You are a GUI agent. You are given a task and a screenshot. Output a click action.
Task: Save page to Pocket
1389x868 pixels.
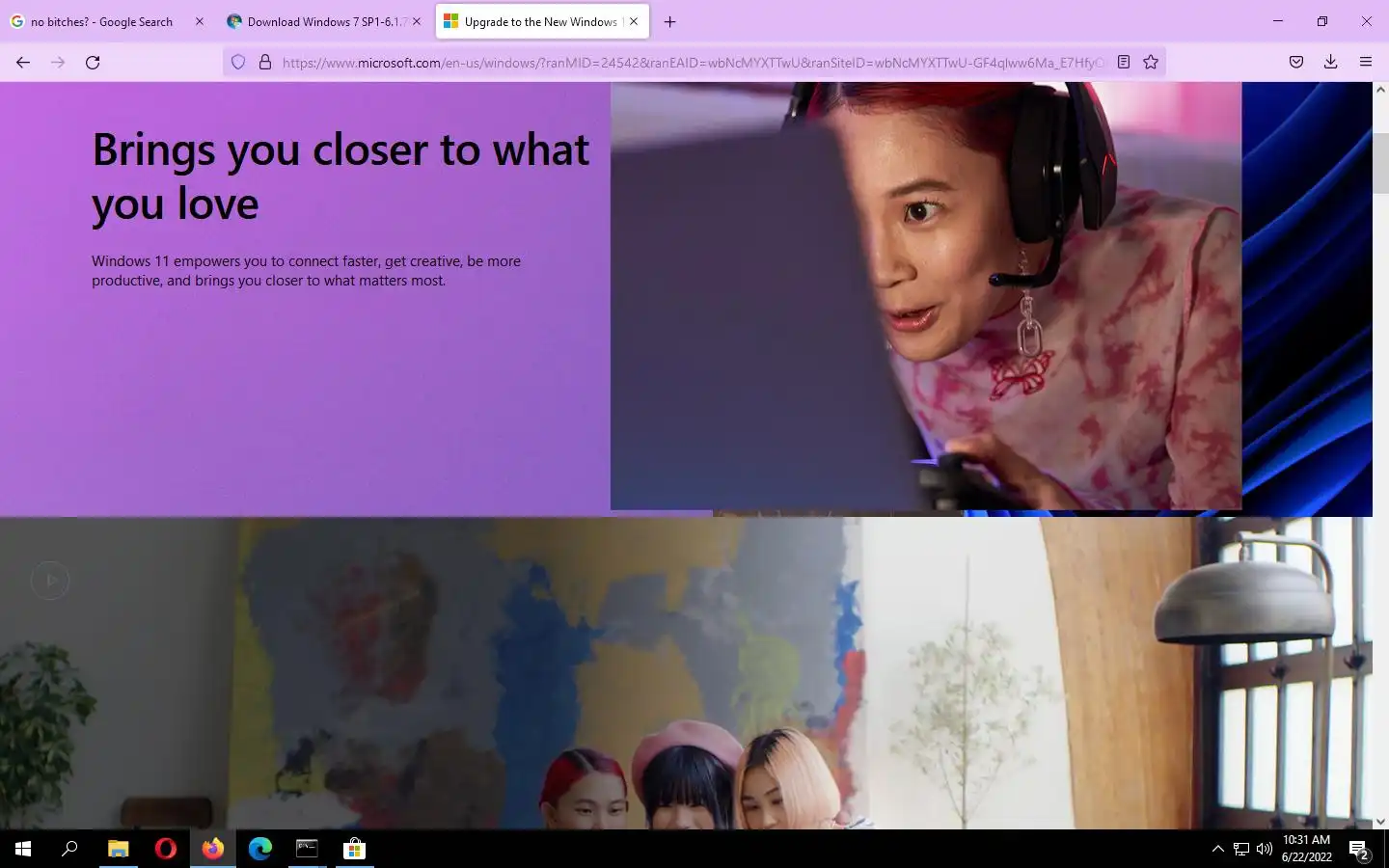(1296, 62)
